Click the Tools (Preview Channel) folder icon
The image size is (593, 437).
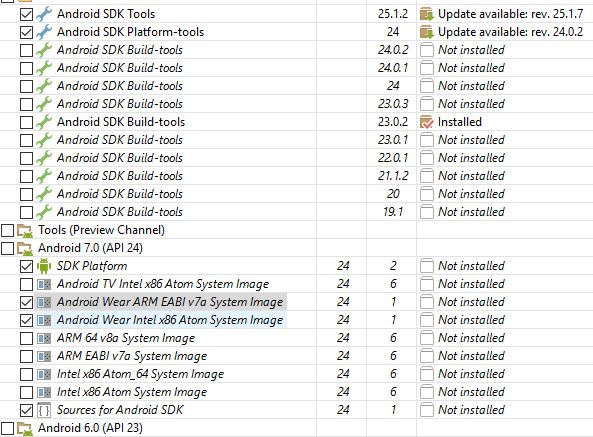click(x=25, y=230)
